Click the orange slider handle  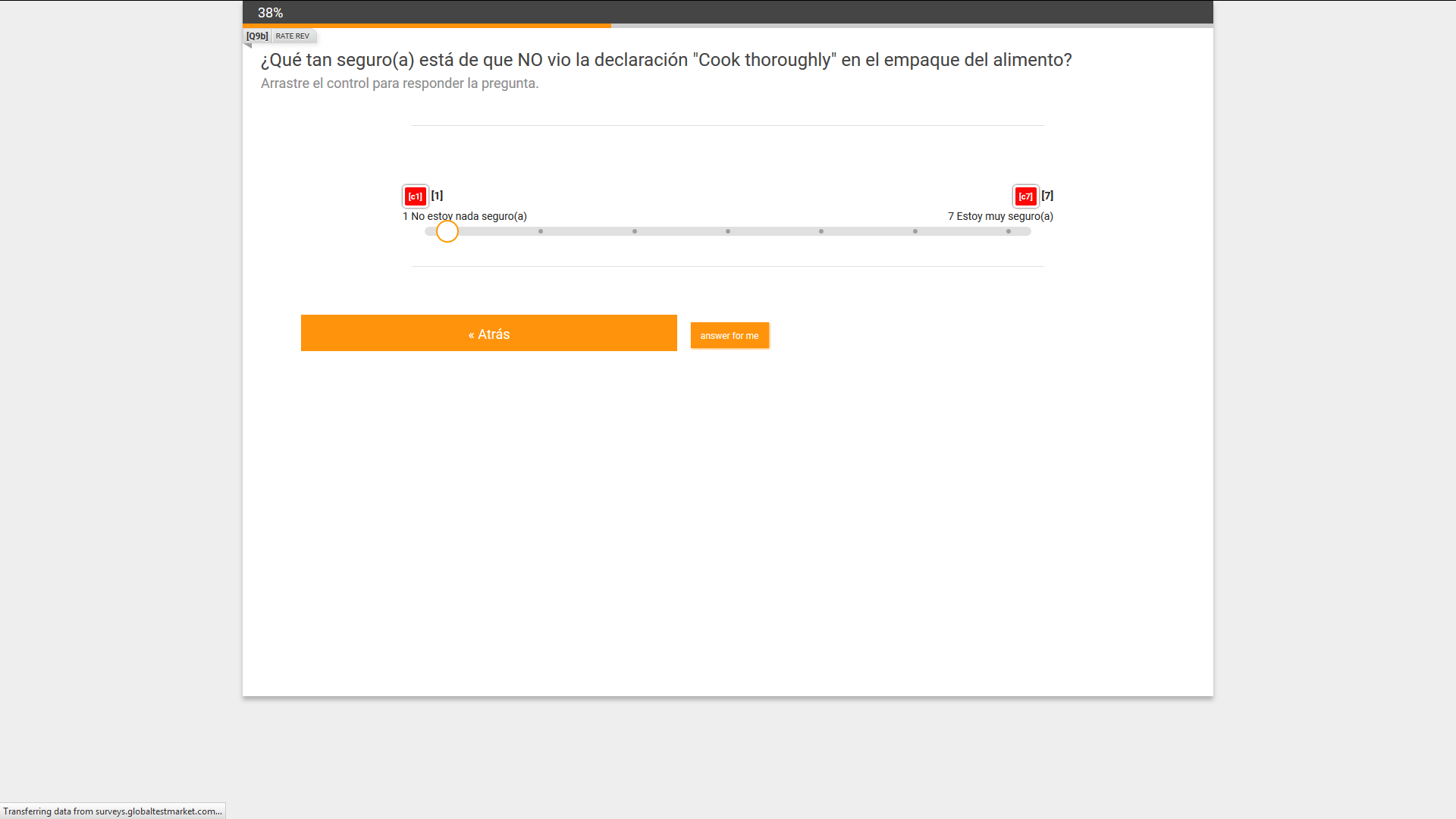447,231
